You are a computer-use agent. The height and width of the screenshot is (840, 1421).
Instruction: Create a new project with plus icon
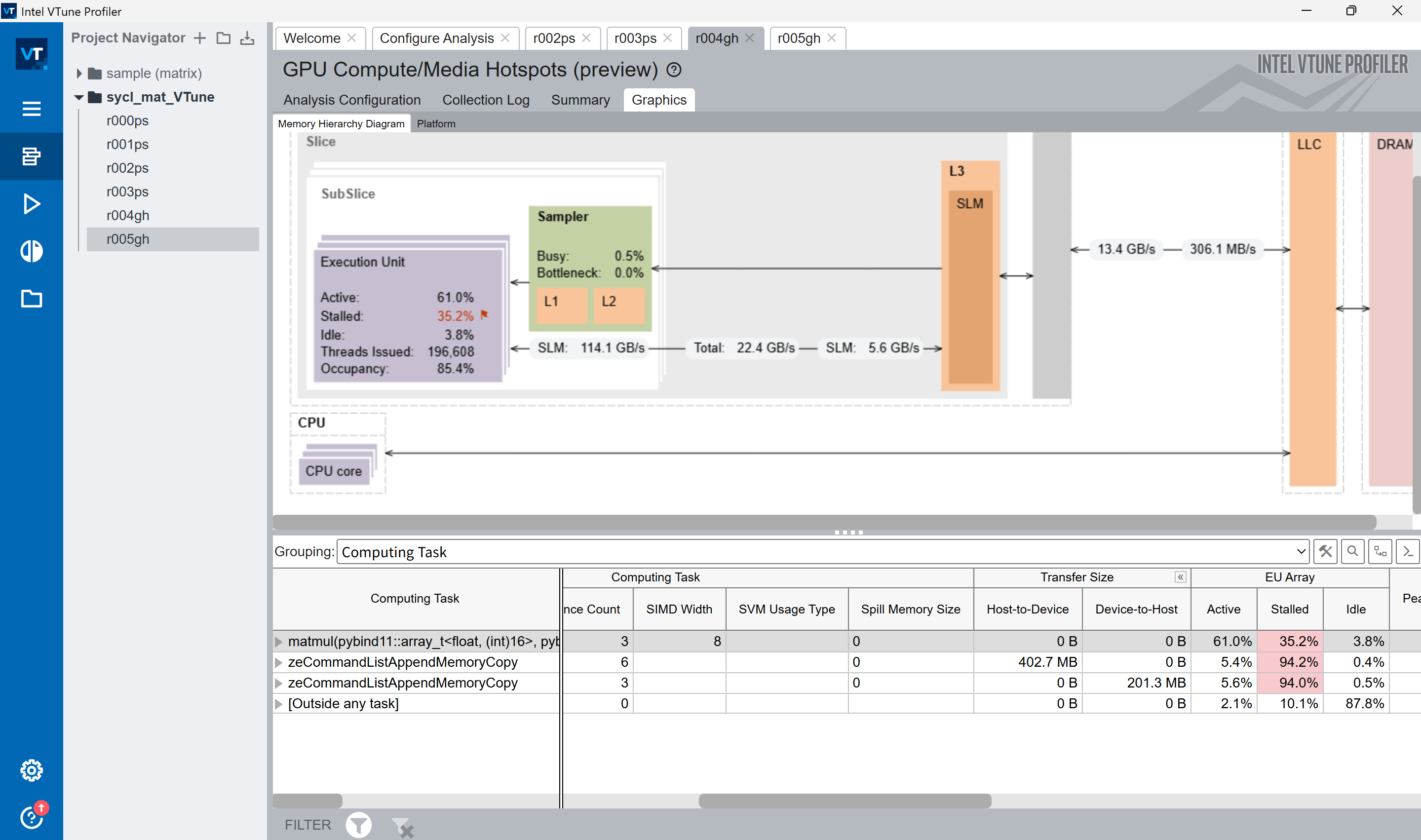click(200, 38)
